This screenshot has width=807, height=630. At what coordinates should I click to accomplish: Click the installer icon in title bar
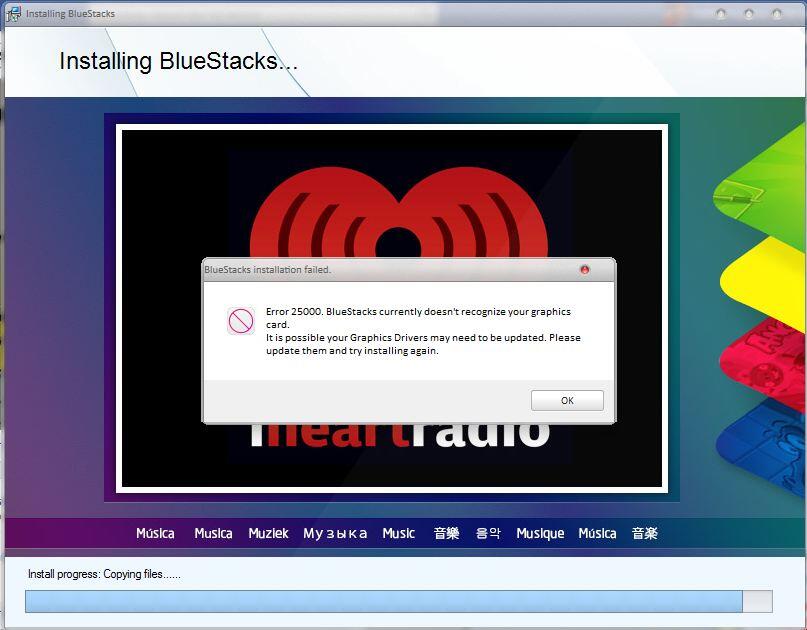[13, 14]
